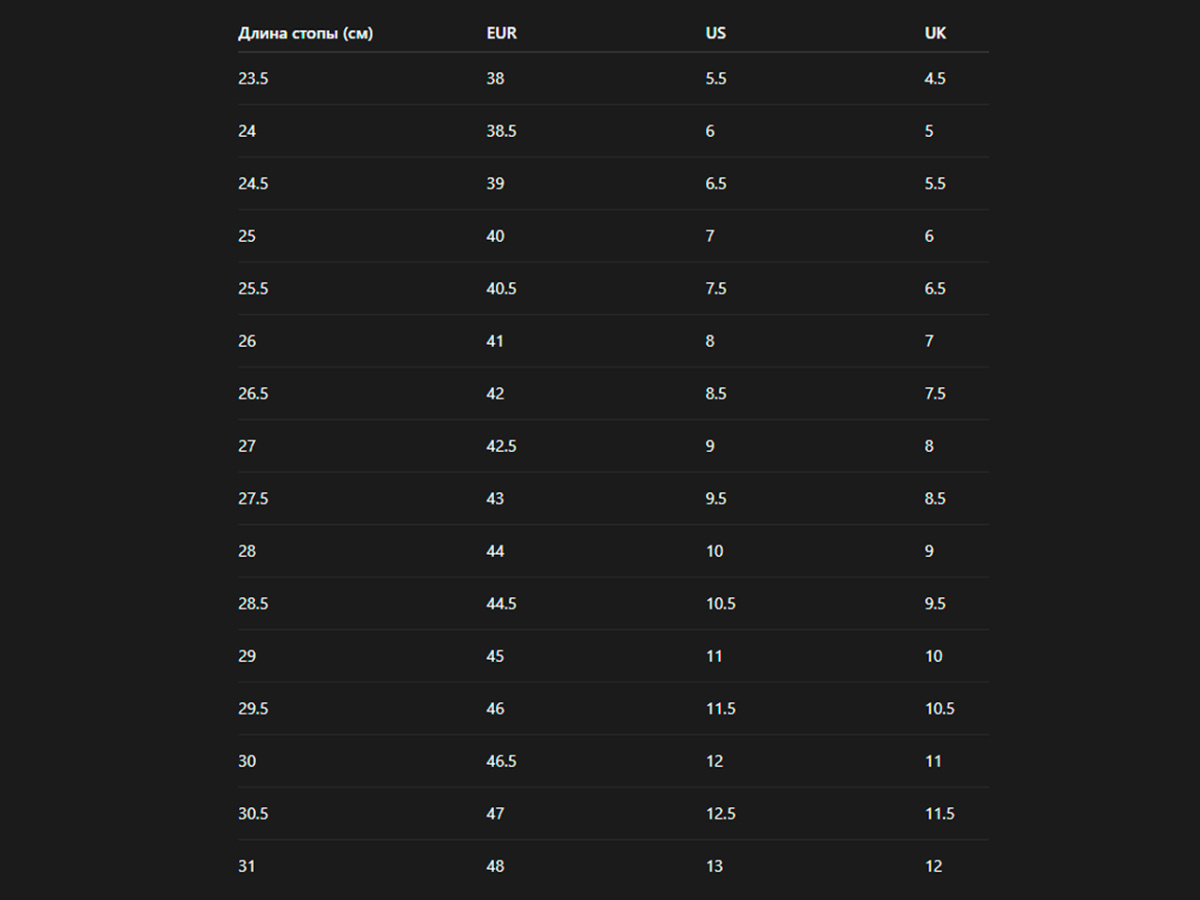Select the 23.5 foot length cell
The width and height of the screenshot is (1200, 900).
(253, 79)
